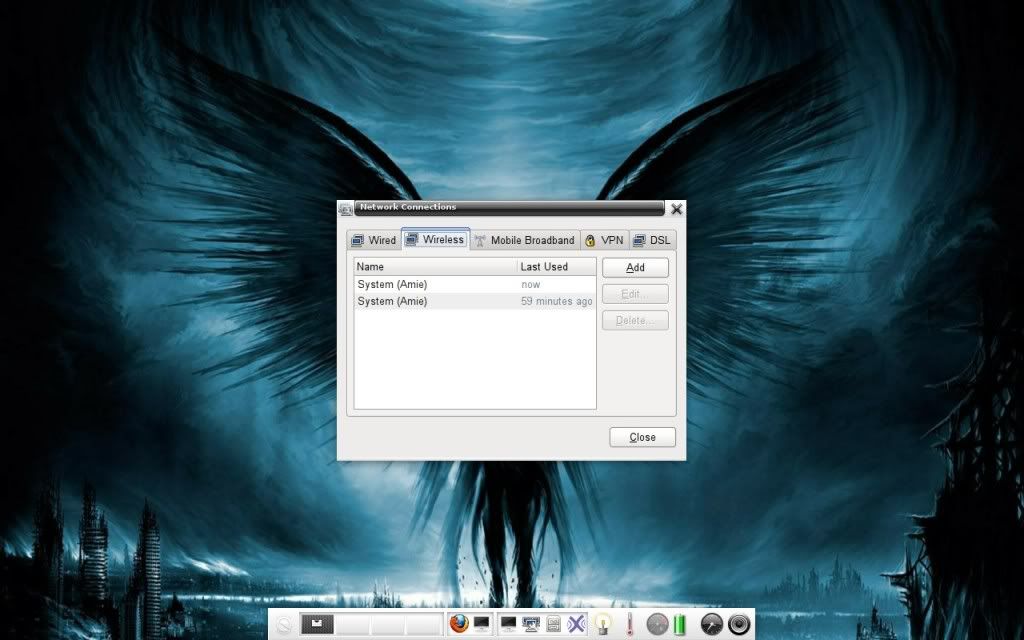Open the terminal launcher beside Firefox
The width and height of the screenshot is (1024, 640).
click(x=482, y=624)
